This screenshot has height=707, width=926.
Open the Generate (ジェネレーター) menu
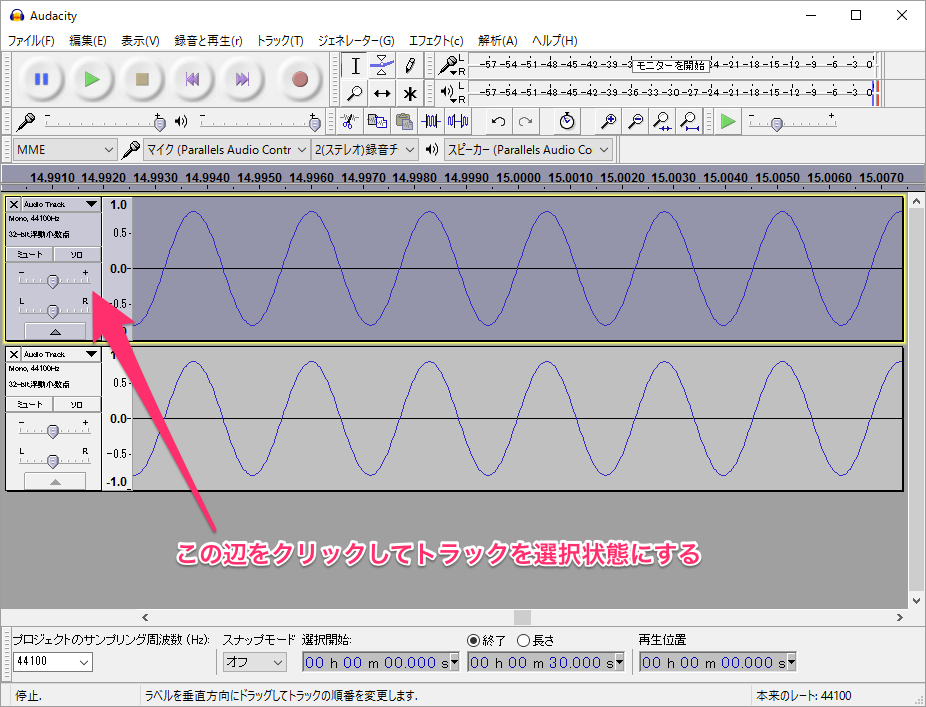tap(356, 41)
